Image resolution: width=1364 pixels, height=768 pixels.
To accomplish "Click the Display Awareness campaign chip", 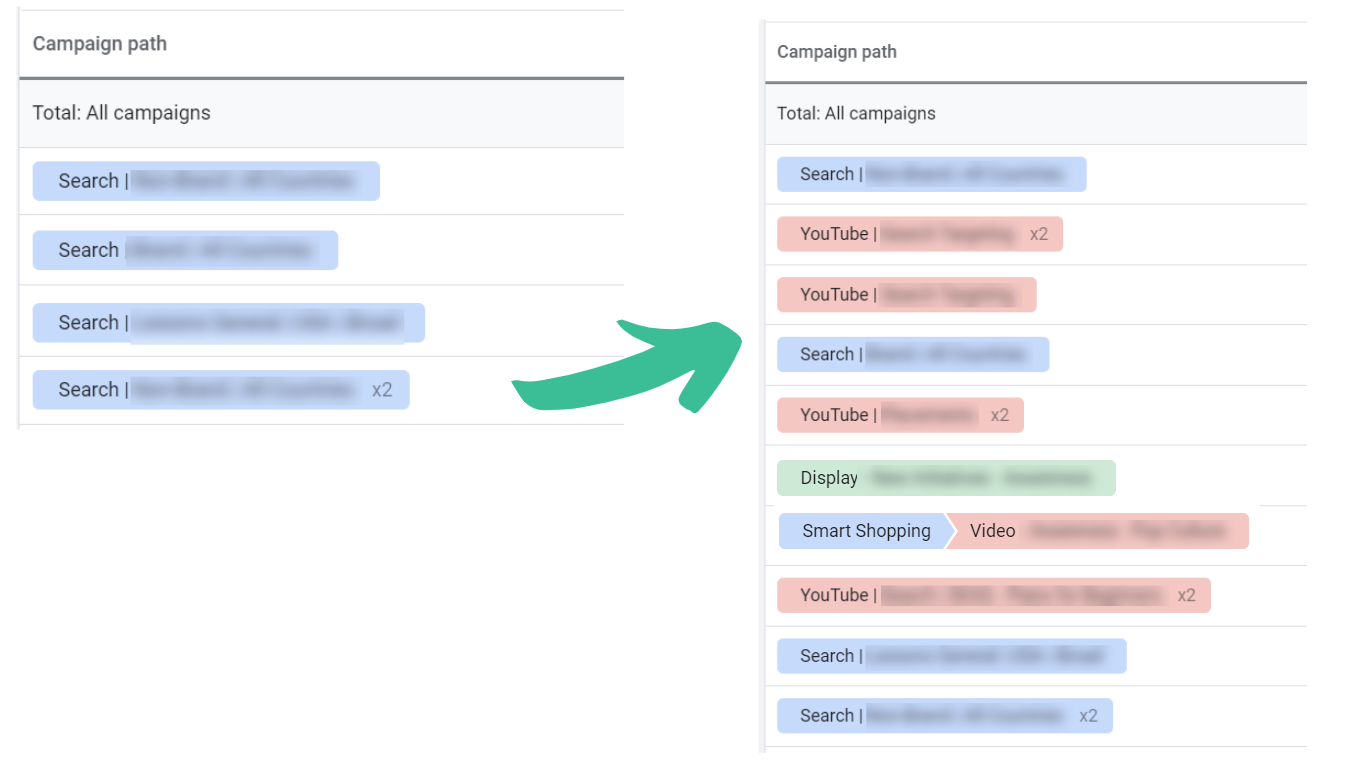I will pos(945,477).
